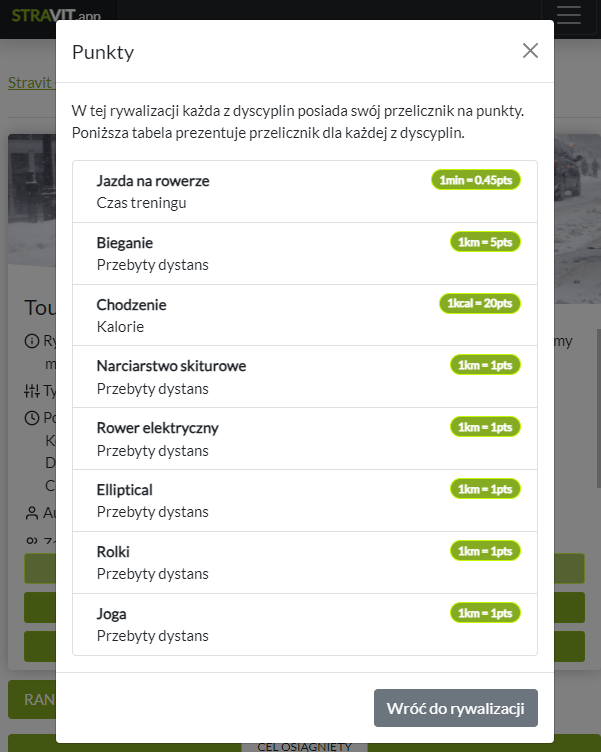Open the hamburger navigation menu
Image resolution: width=601 pixels, height=752 pixels.
568,17
